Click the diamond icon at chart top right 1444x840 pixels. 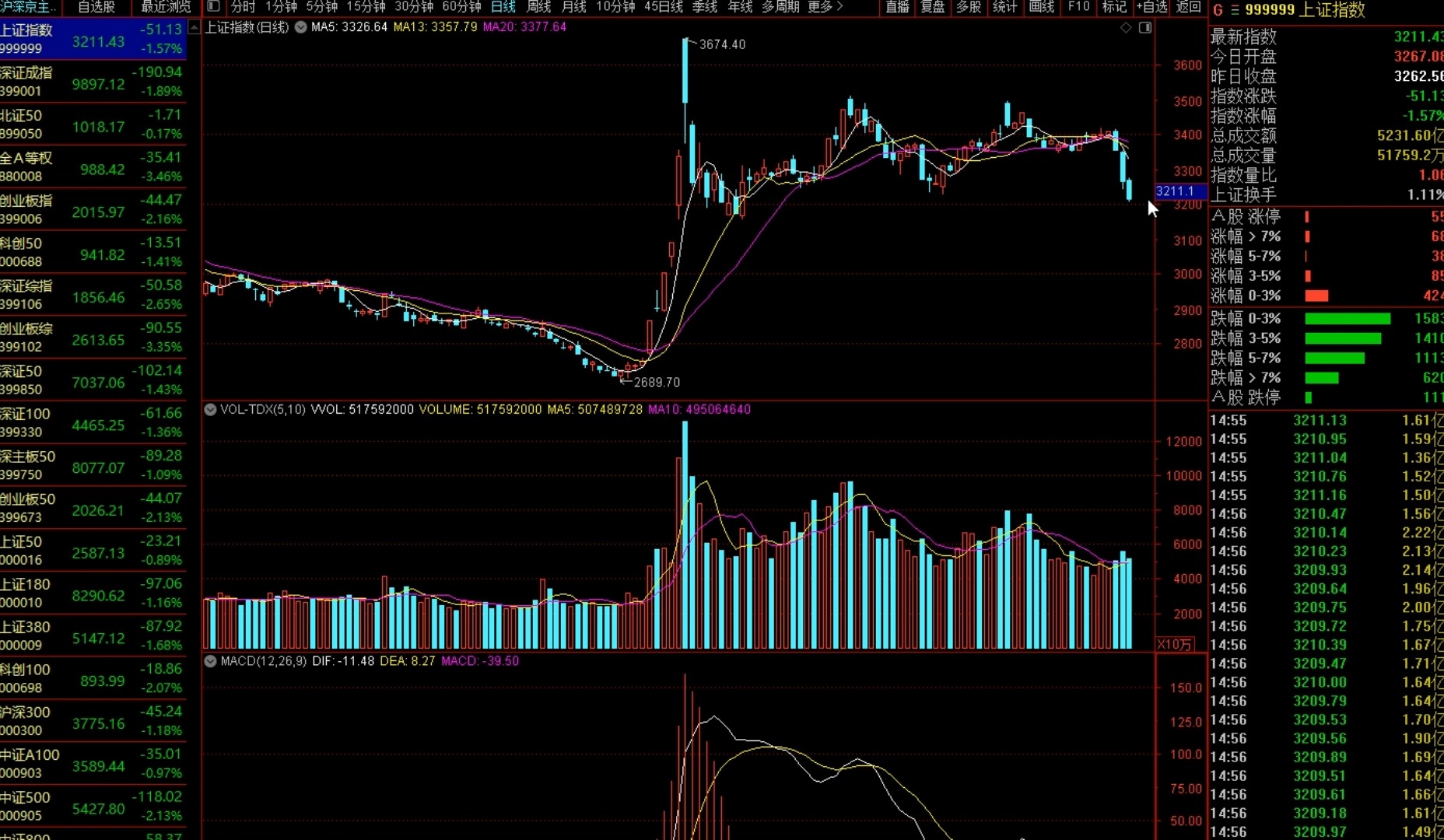tap(1126, 27)
